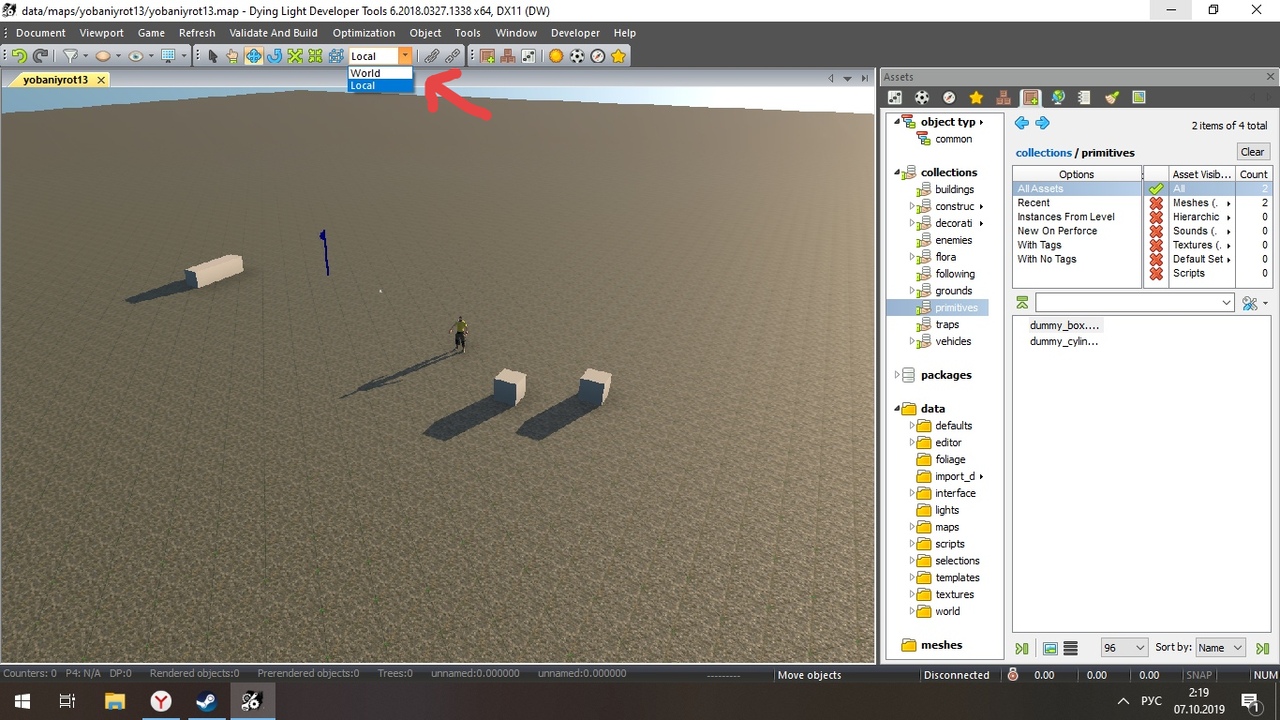Toggle Meshes asset visibility red X
Viewport: 1280px width, 720px height.
(1156, 203)
